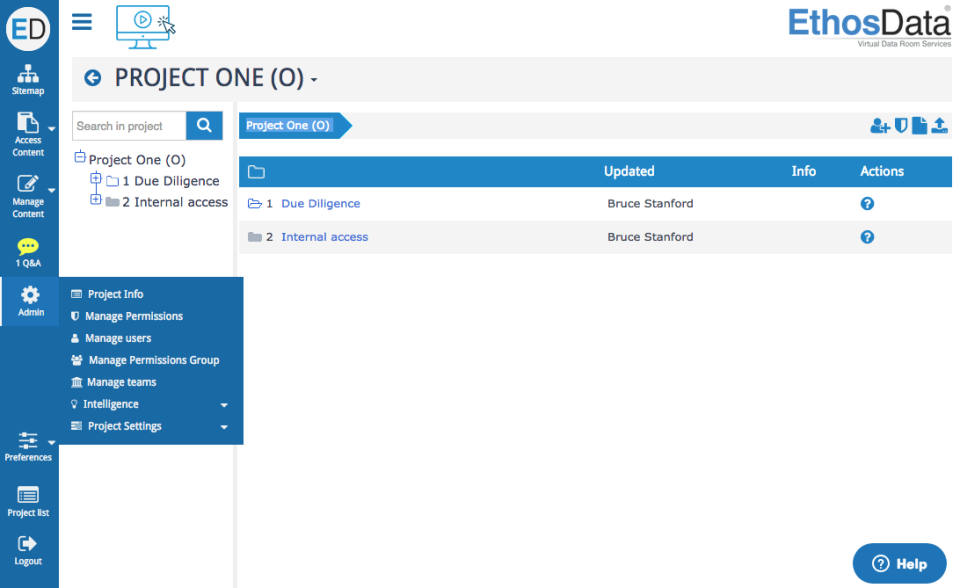Screen dimensions: 960x588
Task: Click the magnifying glass search button
Action: click(204, 126)
